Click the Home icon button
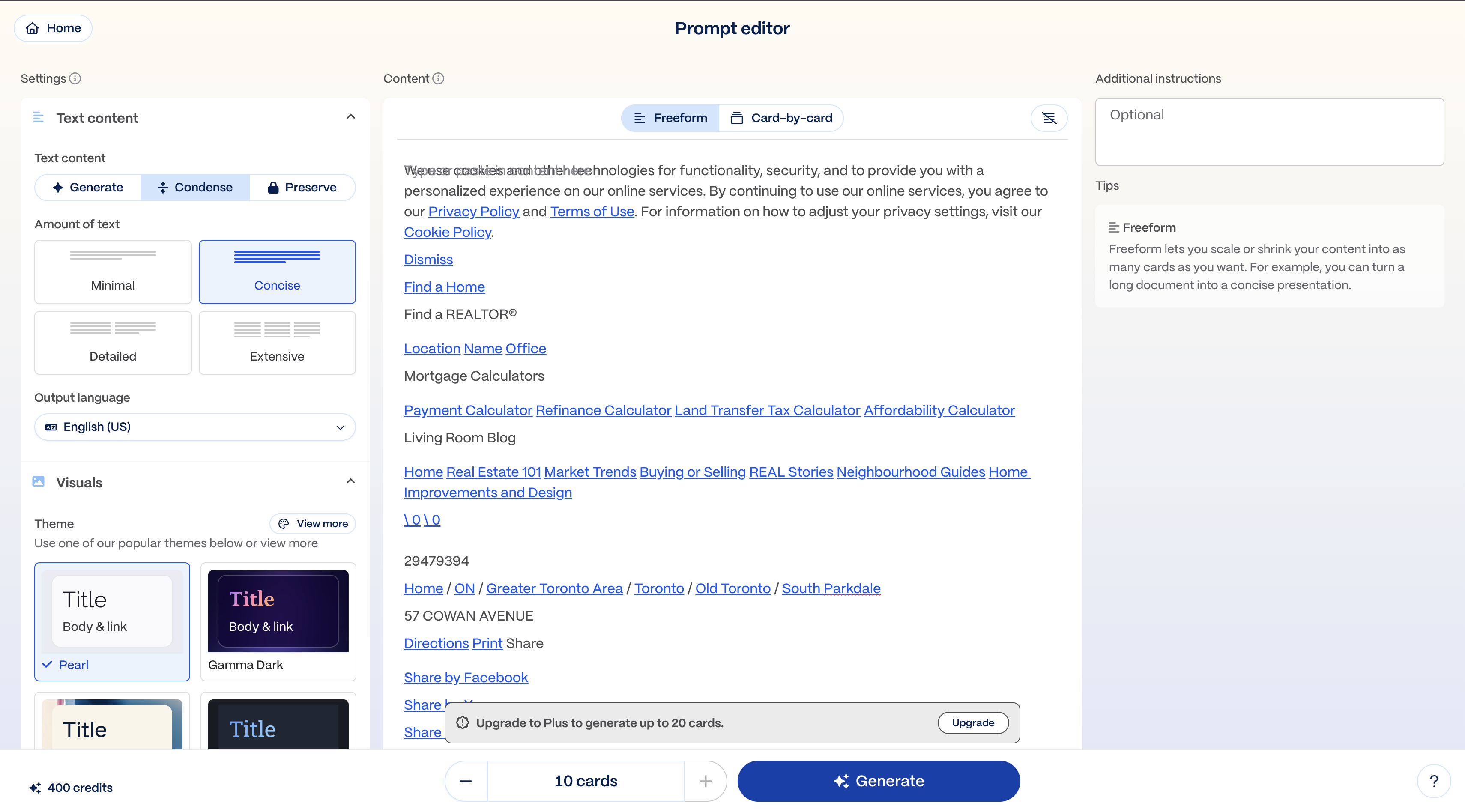This screenshot has height=812, width=1465. pos(53,28)
